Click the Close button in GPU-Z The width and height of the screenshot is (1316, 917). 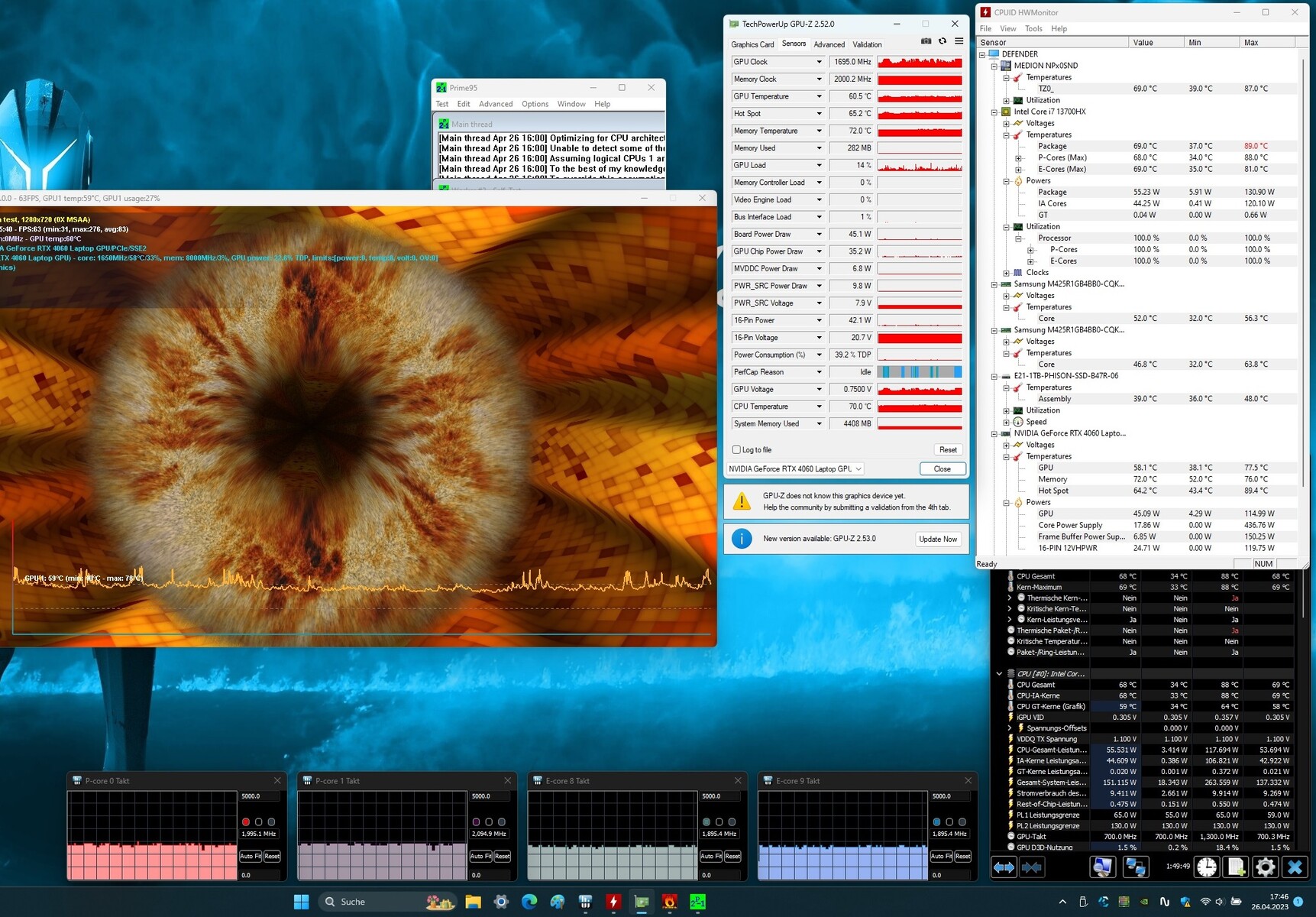point(943,468)
